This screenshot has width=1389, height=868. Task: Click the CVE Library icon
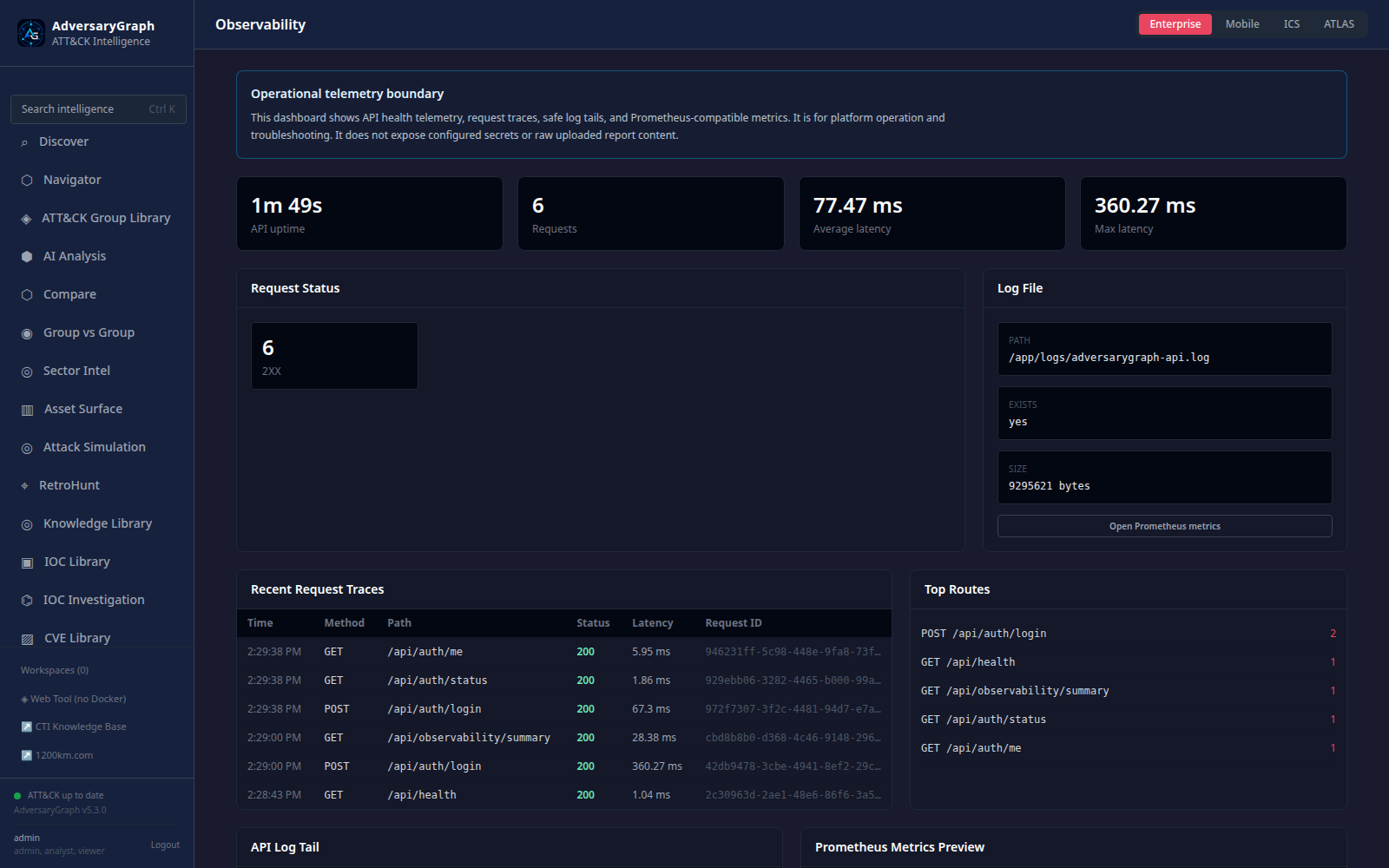(27, 639)
